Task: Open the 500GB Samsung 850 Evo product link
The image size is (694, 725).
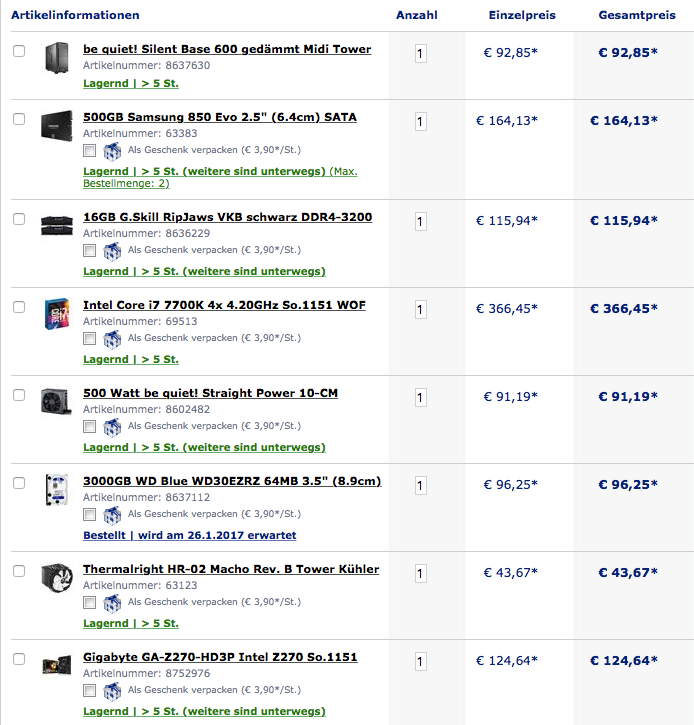Action: [219, 117]
